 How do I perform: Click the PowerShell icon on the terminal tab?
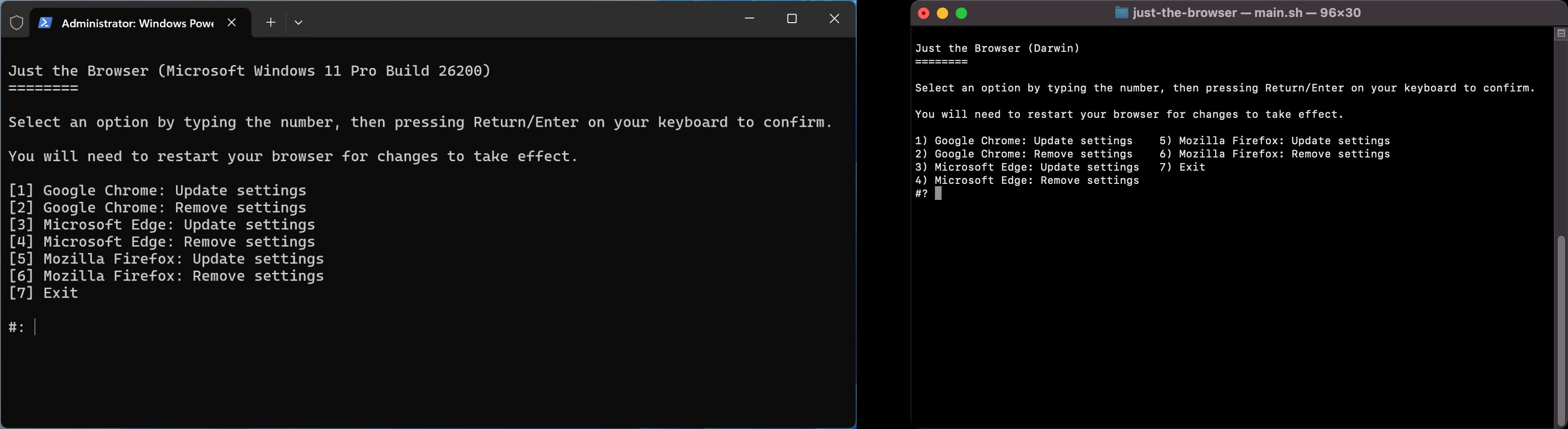45,23
